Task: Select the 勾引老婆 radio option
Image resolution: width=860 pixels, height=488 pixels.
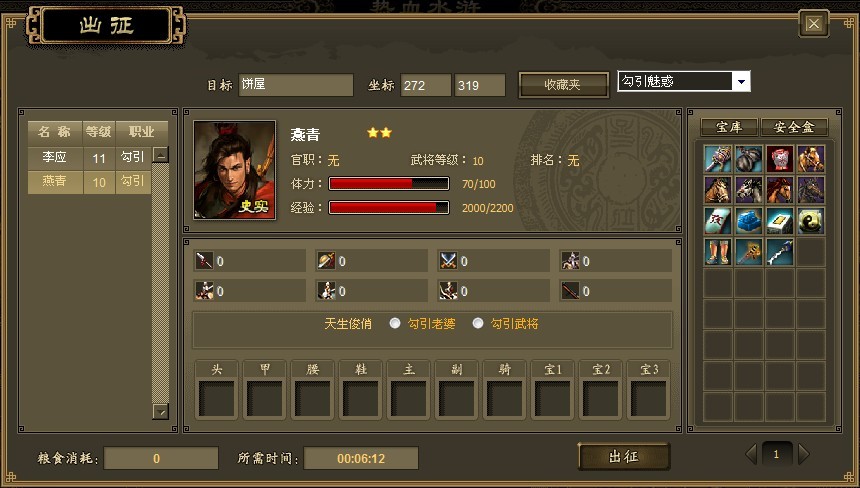Action: pyautogui.click(x=395, y=324)
